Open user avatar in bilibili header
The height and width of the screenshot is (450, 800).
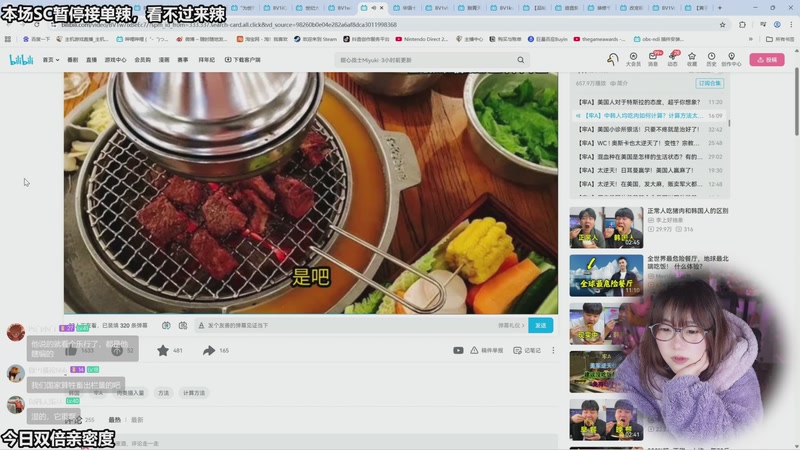(612, 59)
